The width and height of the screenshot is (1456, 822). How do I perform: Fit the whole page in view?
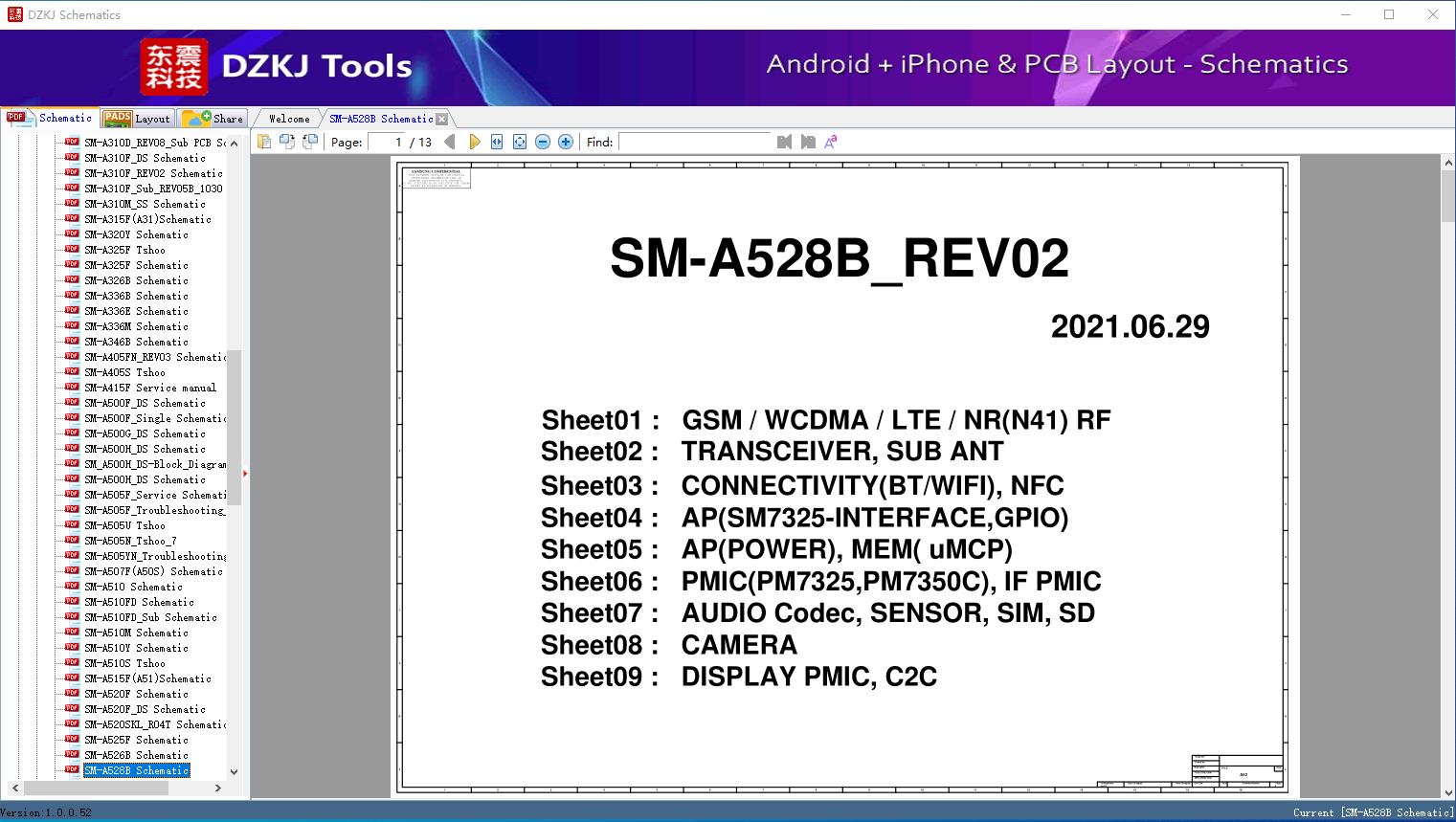[x=520, y=142]
